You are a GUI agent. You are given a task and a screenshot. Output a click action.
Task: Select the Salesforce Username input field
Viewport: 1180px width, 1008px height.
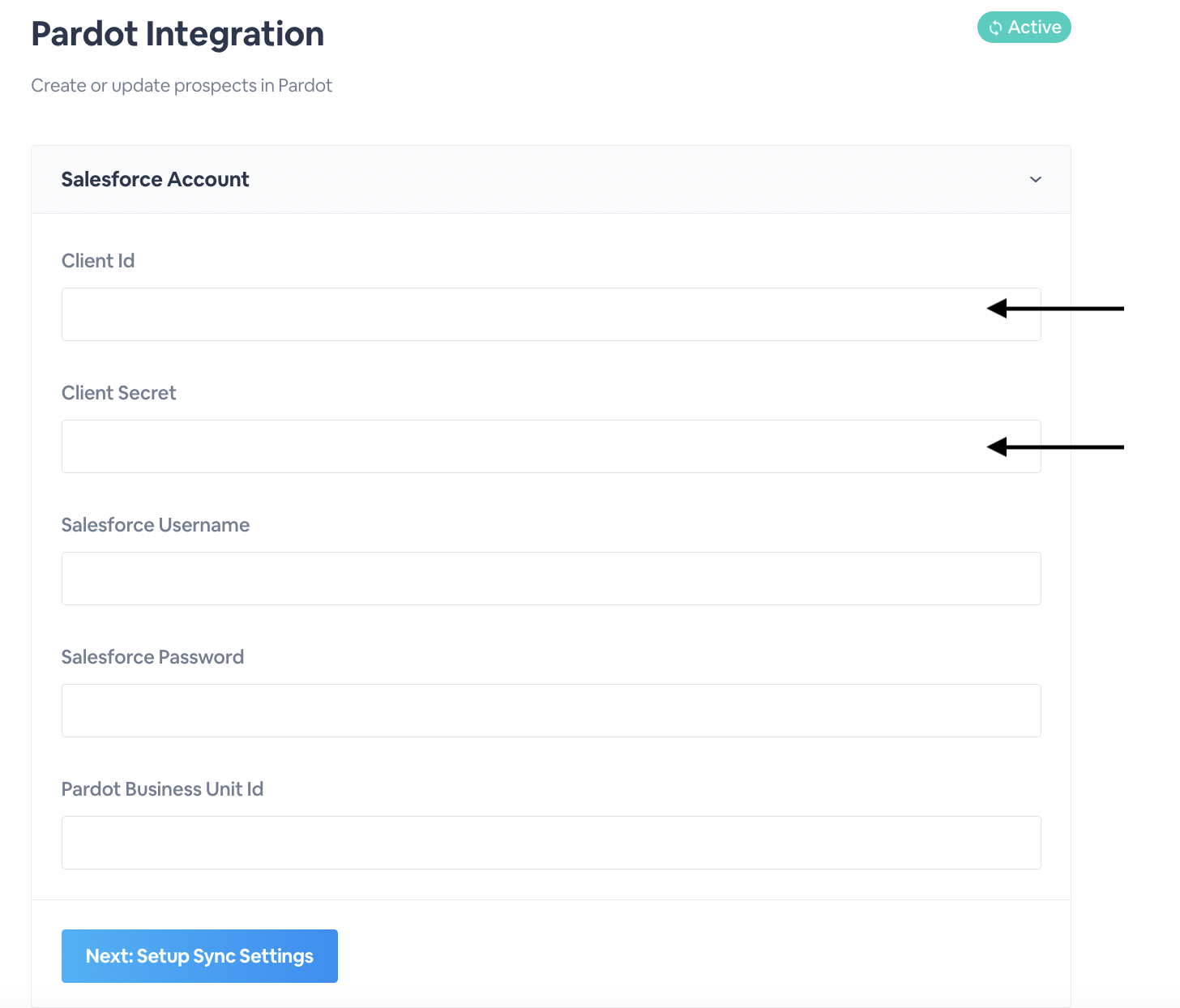point(551,579)
